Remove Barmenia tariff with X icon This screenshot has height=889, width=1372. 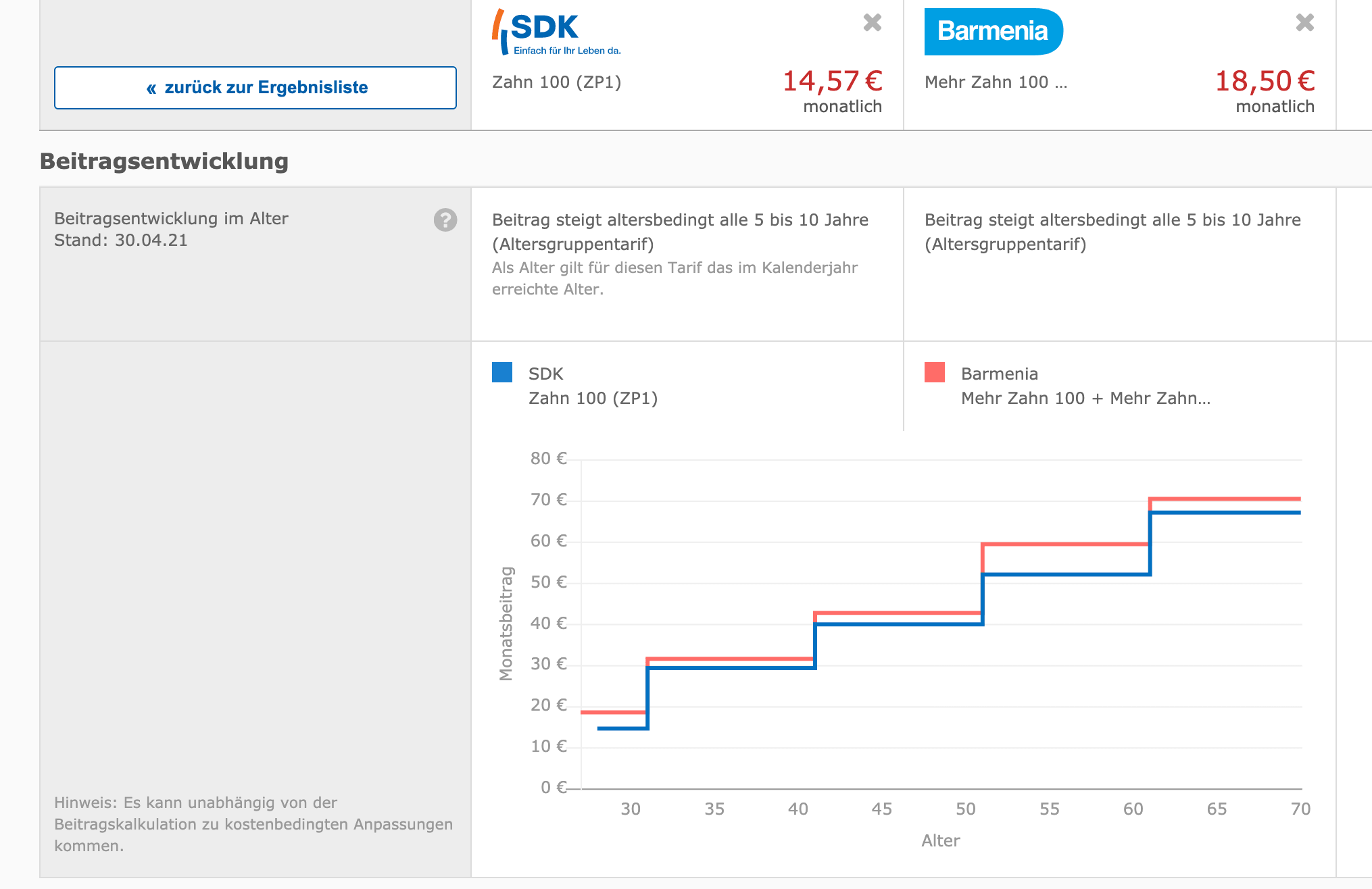pos(1304,23)
